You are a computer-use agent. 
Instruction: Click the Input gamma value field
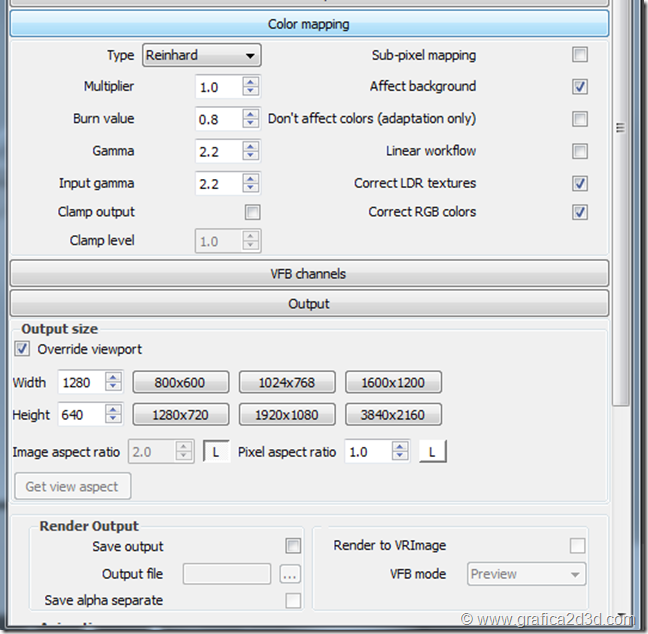tap(218, 184)
